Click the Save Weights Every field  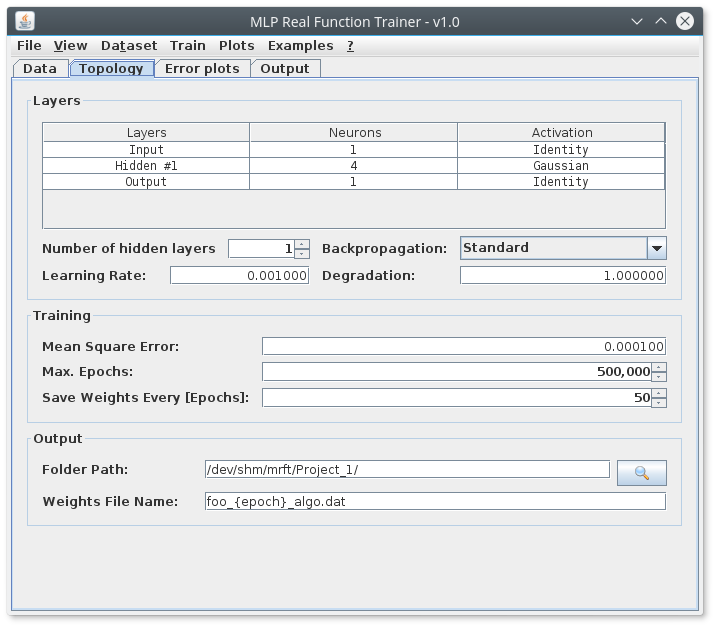coord(457,398)
